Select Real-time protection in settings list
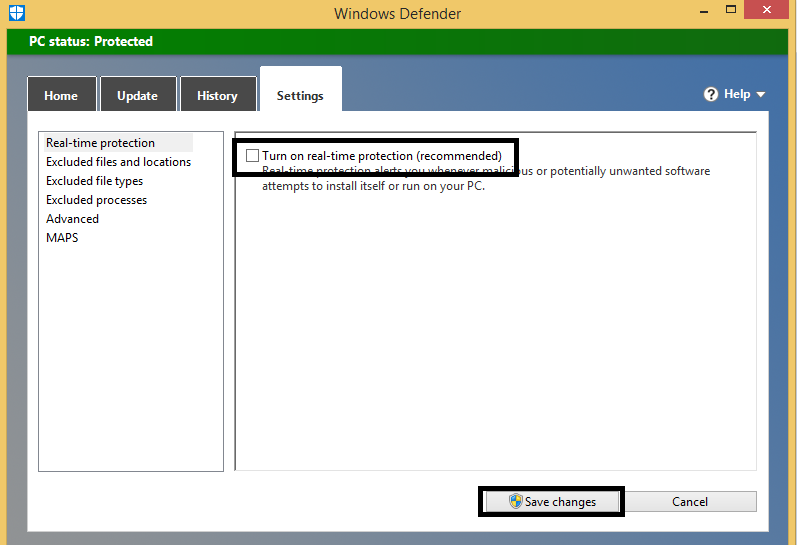This screenshot has height=545, width=797. (118, 143)
